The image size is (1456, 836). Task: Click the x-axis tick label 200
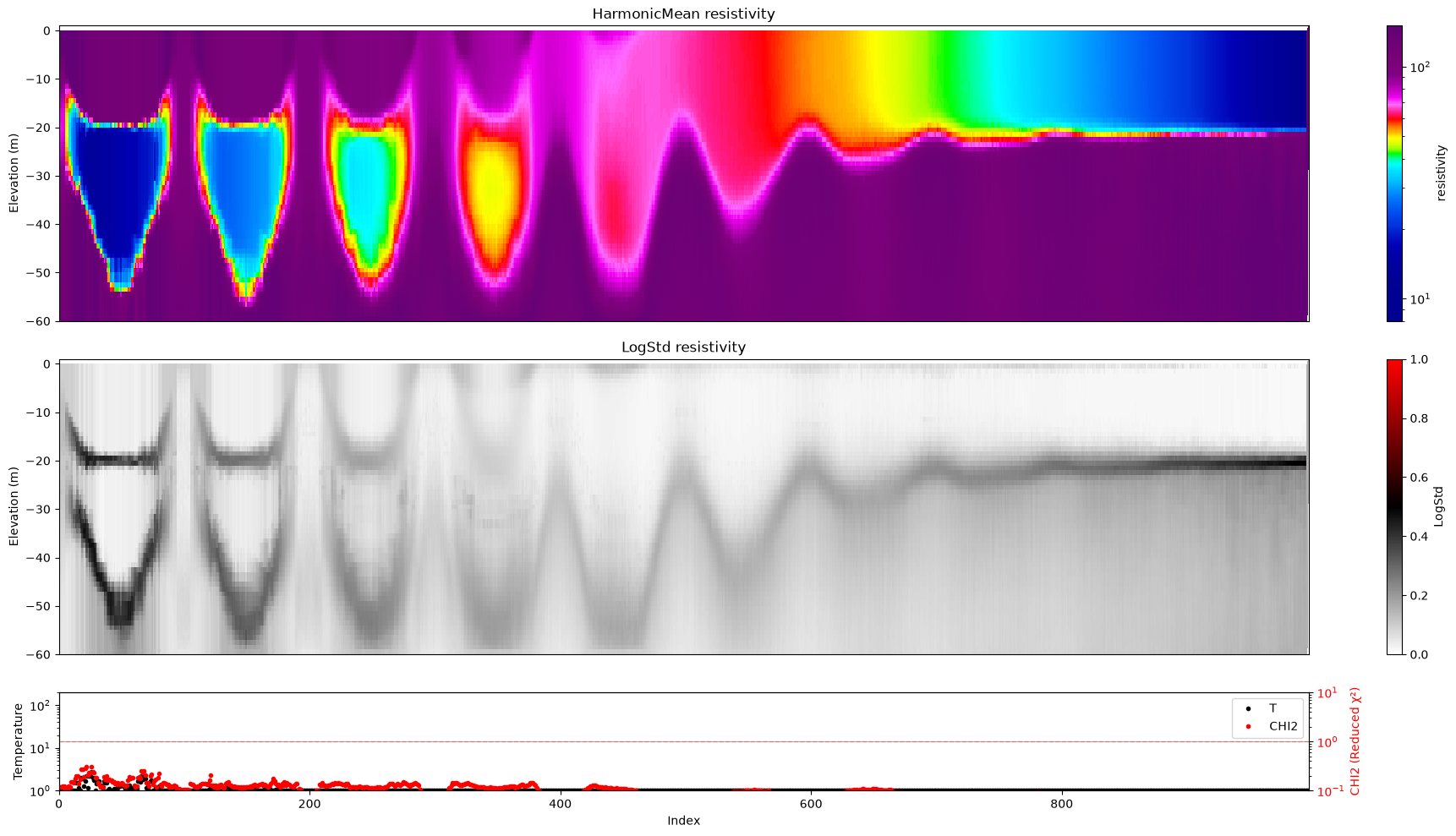[309, 804]
